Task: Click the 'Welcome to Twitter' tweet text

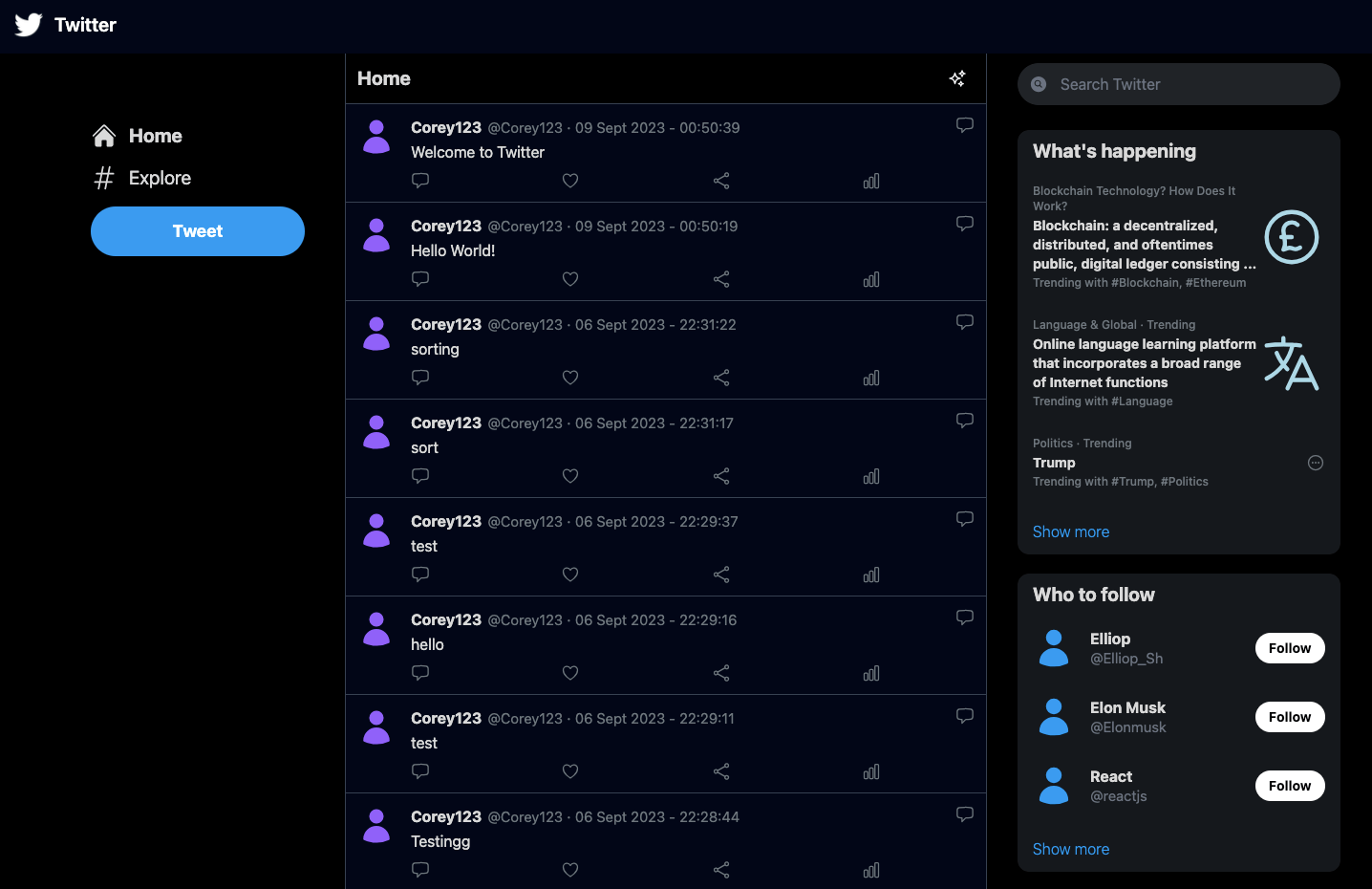Action: 478,152
